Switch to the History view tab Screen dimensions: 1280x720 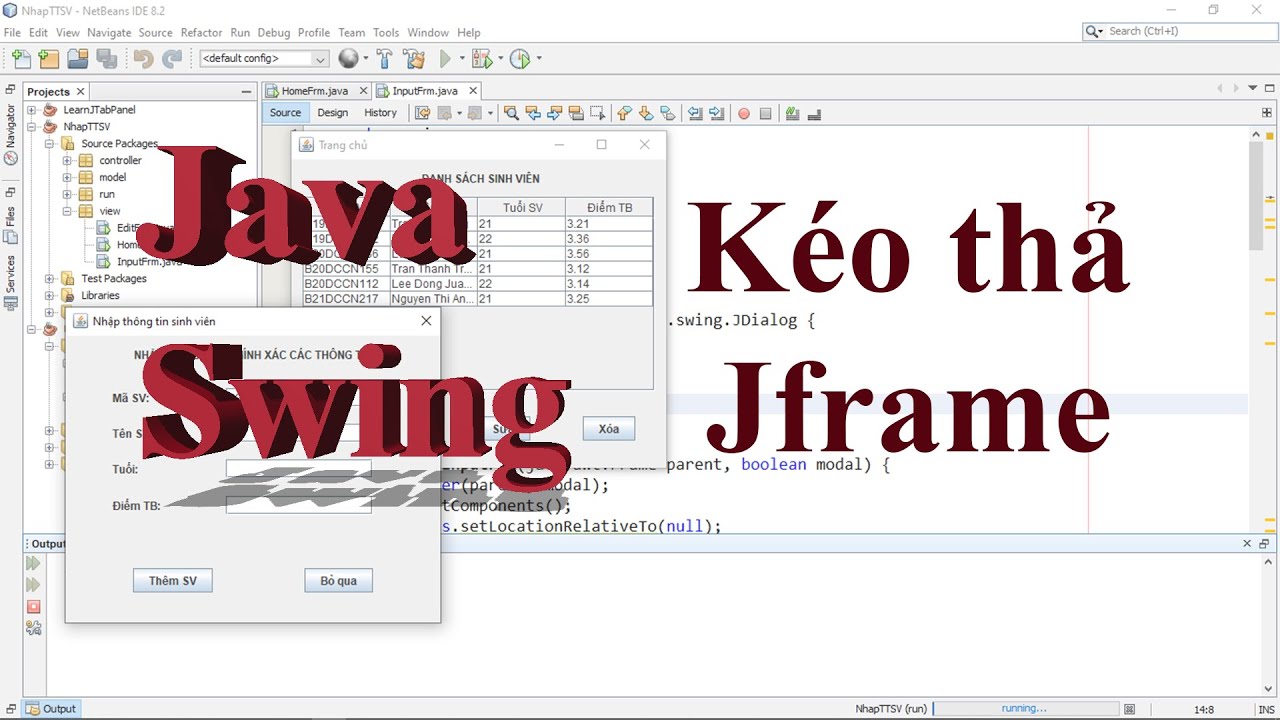tap(380, 113)
